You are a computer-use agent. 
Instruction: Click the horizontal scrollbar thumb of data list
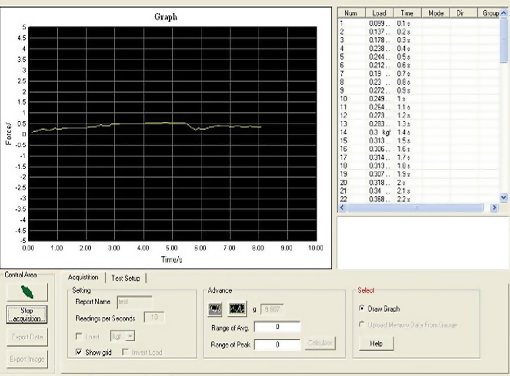pos(415,208)
